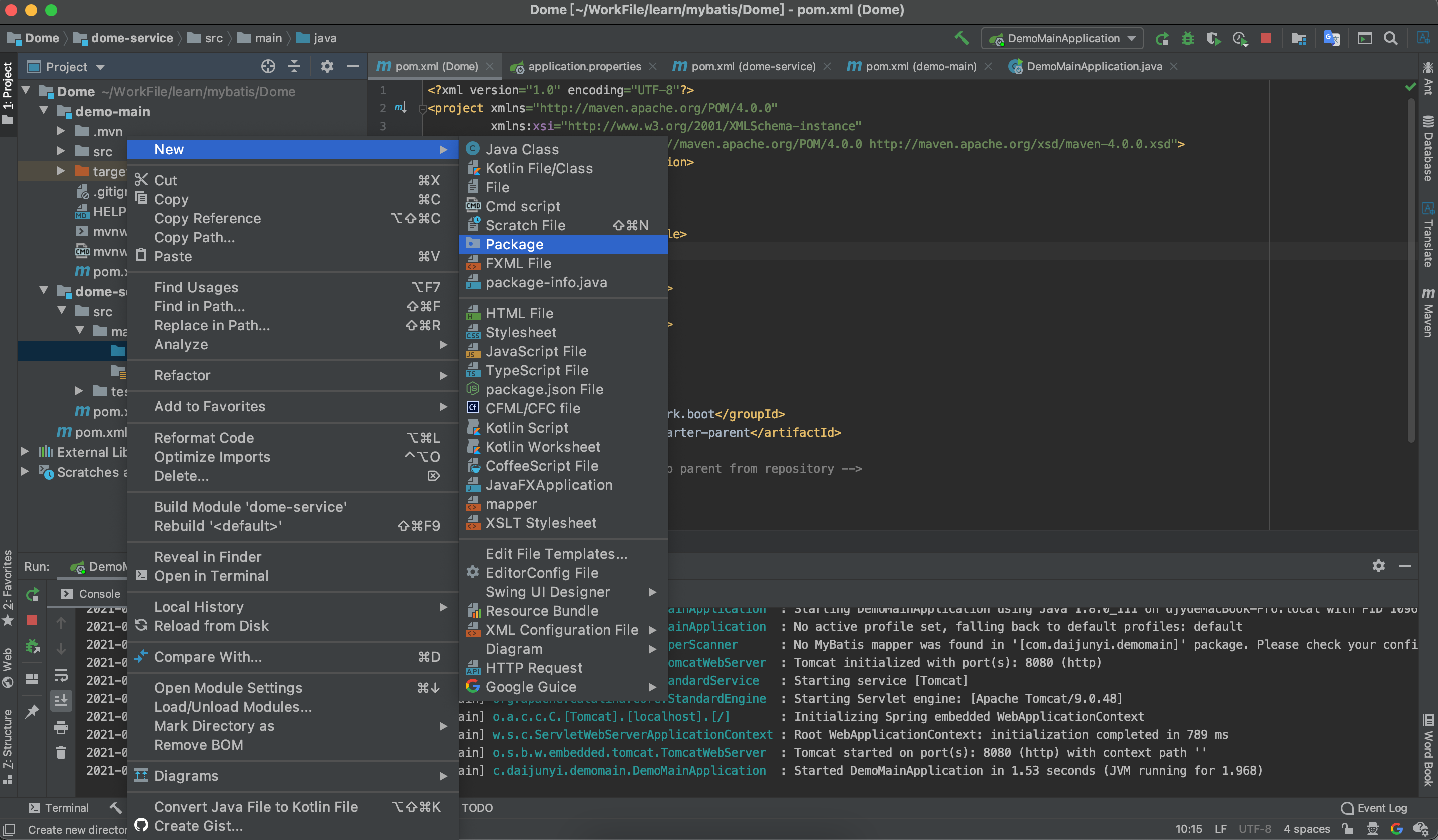Toggle the Translate side tool window
Viewport: 1438px width, 840px height.
[x=1427, y=235]
